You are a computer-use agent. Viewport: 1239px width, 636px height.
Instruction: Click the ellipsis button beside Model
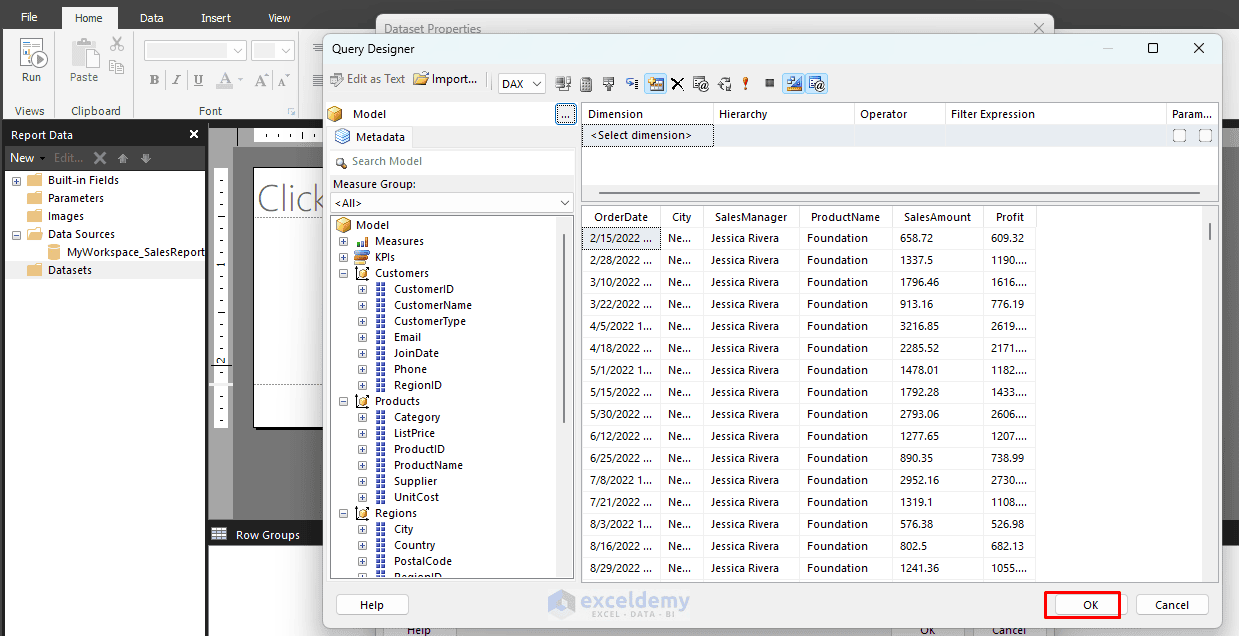(x=566, y=114)
